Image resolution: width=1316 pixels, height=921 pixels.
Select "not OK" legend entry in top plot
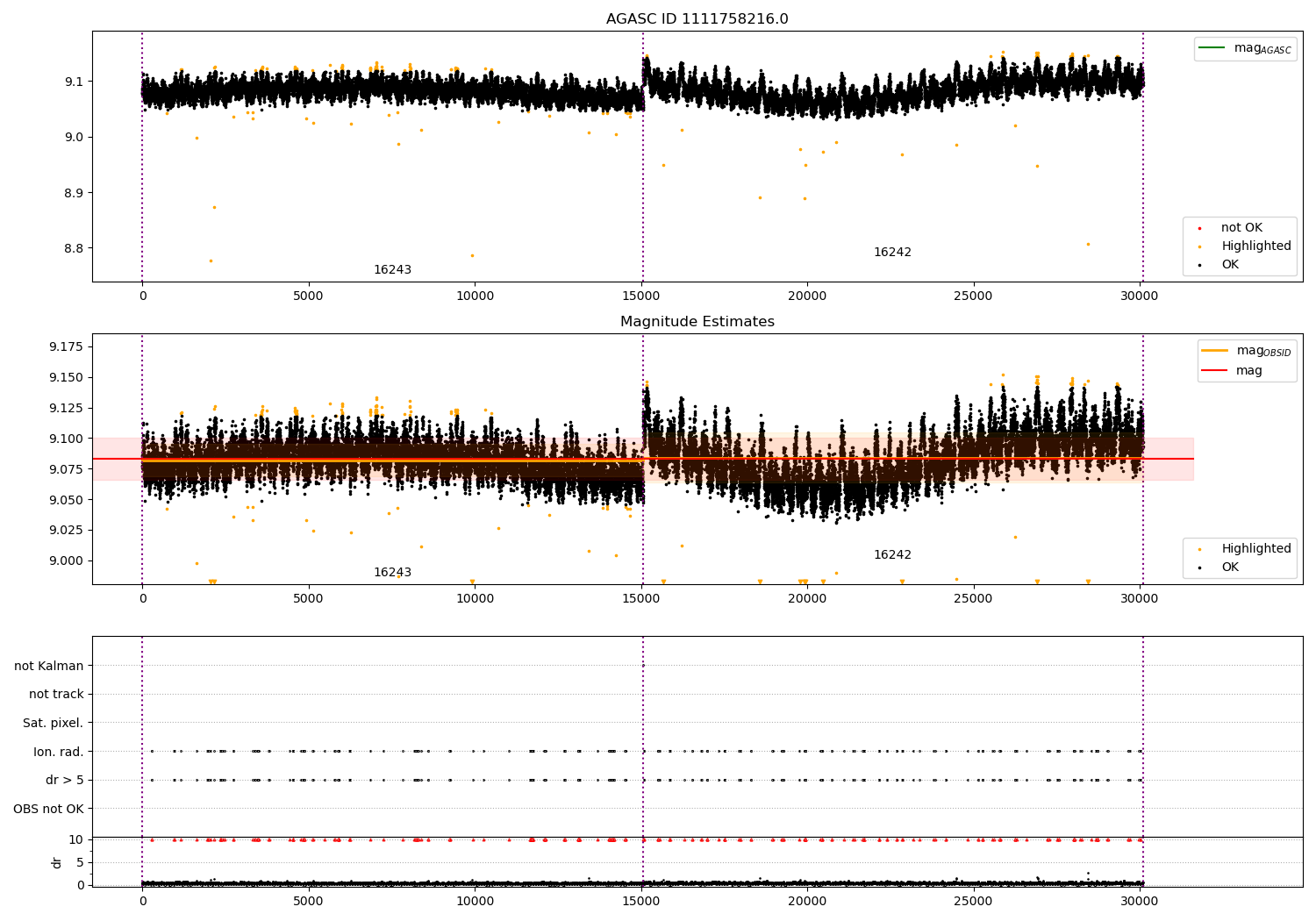click(x=1241, y=228)
